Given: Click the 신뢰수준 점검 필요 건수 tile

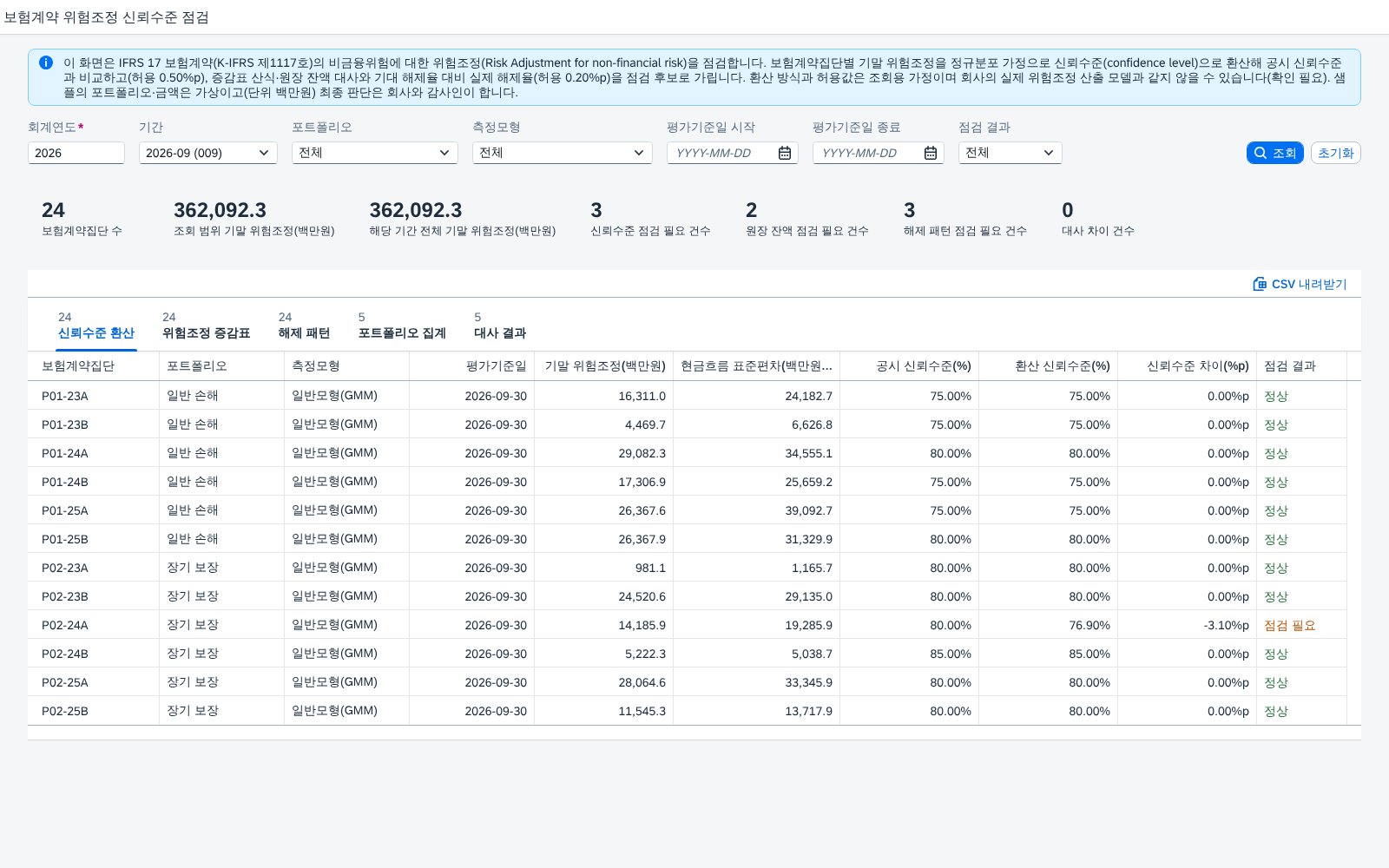Looking at the screenshot, I should pos(650,219).
